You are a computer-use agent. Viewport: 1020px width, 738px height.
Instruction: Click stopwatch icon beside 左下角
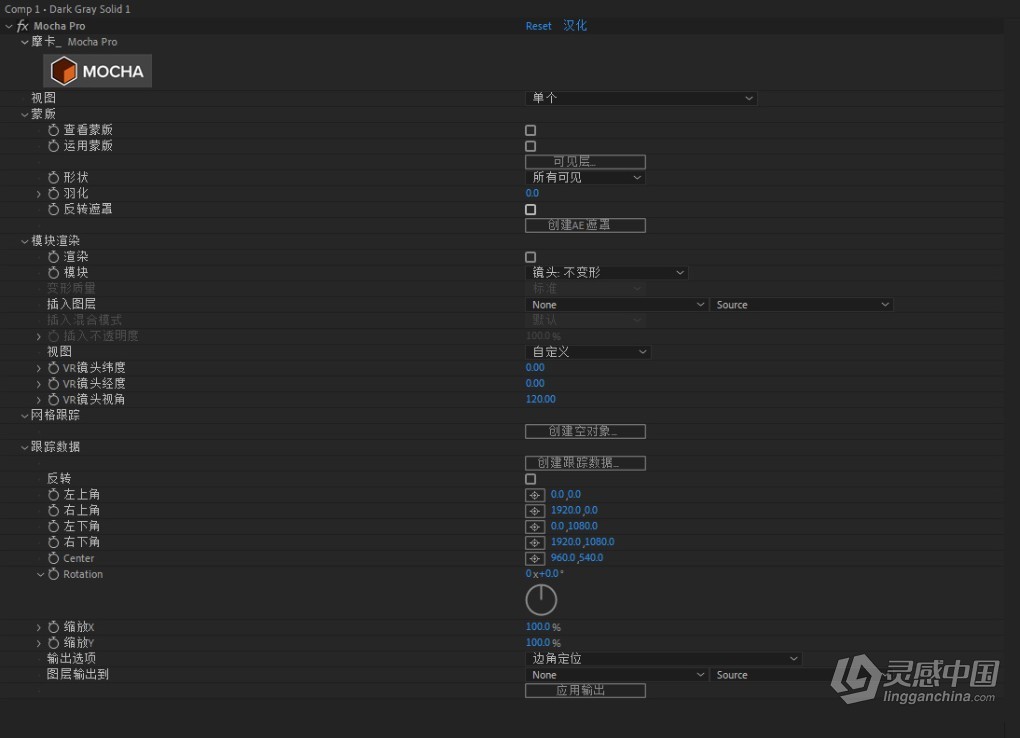coord(53,526)
